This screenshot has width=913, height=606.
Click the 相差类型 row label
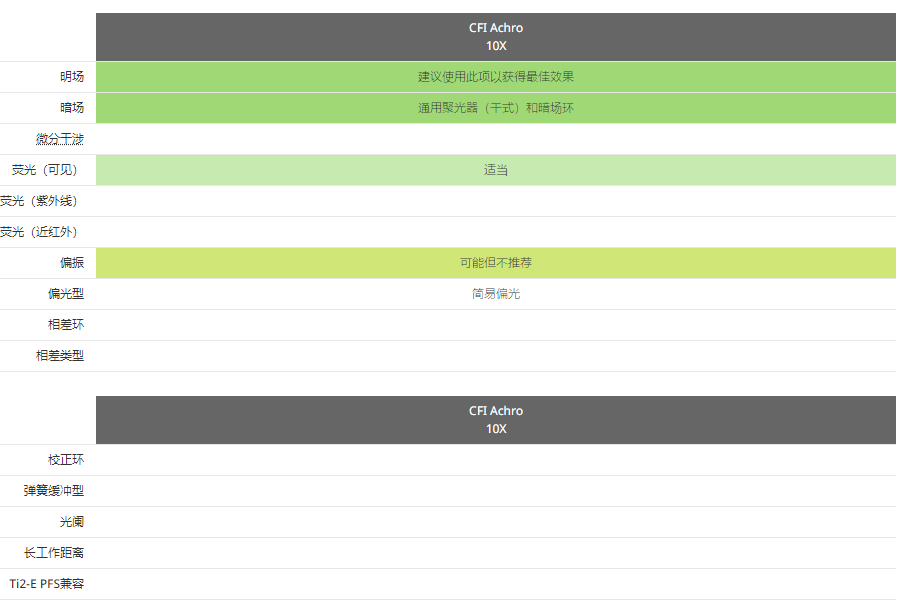pyautogui.click(x=60, y=356)
